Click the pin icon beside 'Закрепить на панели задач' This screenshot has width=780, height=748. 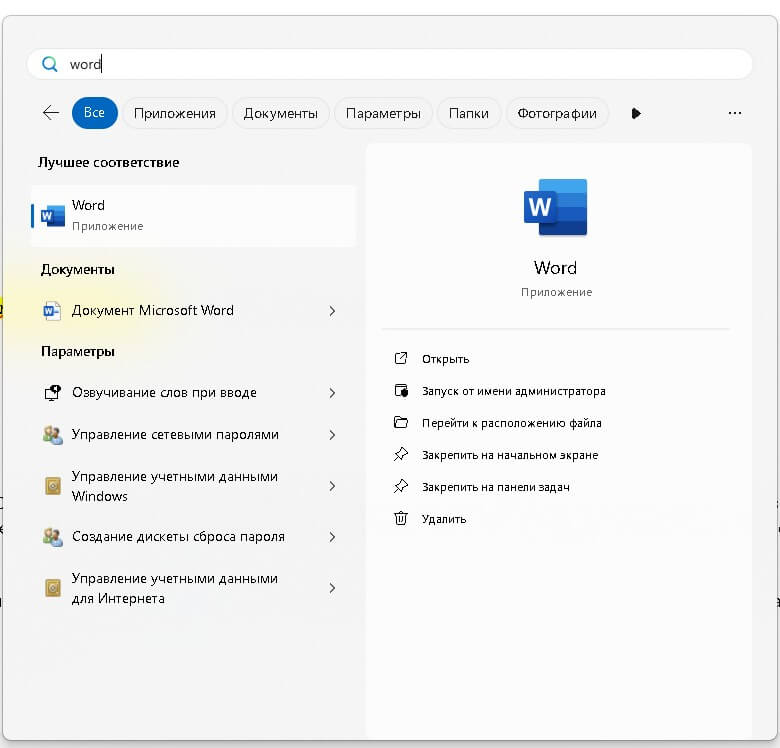pyautogui.click(x=401, y=486)
